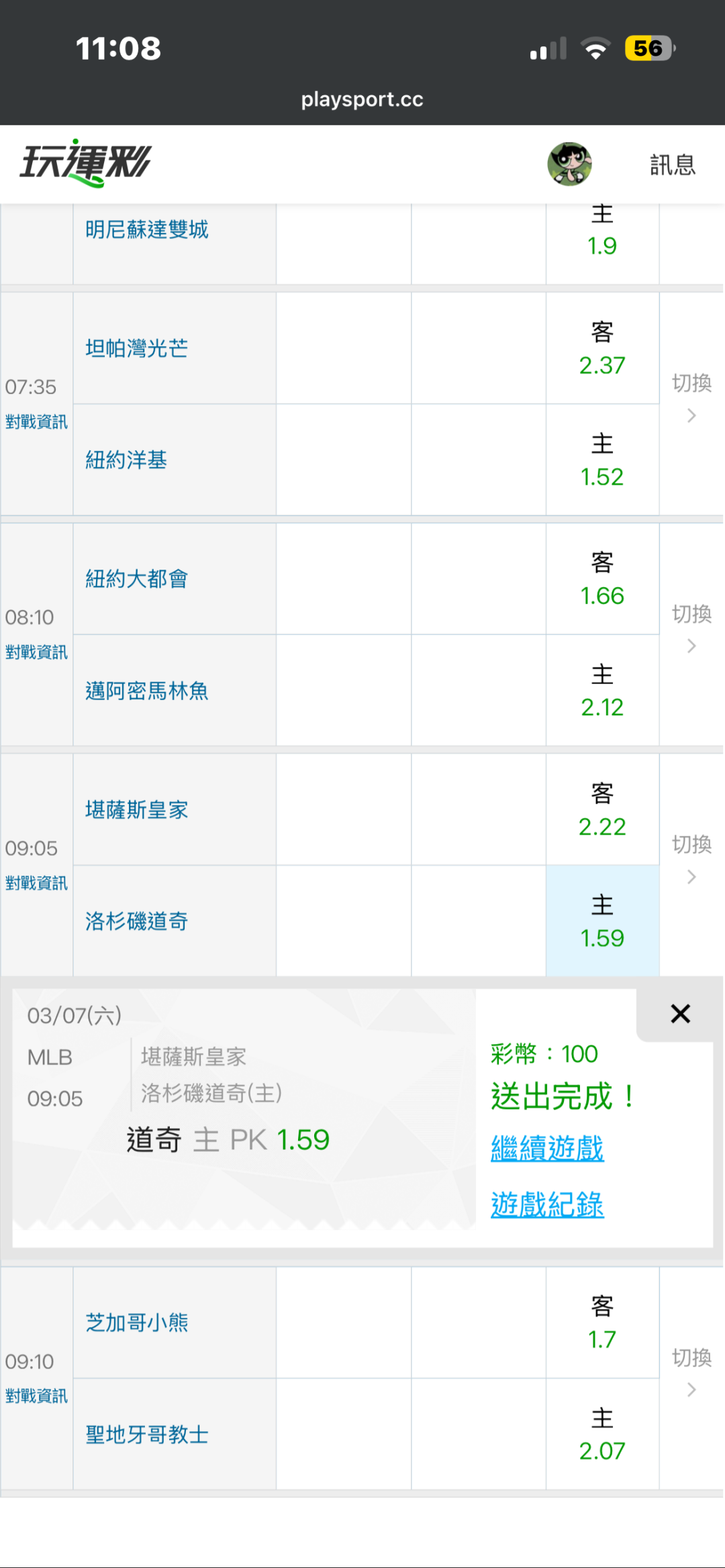This screenshot has width=725, height=1568.
Task: Tap the 玩運彩 logo
Action: [x=85, y=163]
